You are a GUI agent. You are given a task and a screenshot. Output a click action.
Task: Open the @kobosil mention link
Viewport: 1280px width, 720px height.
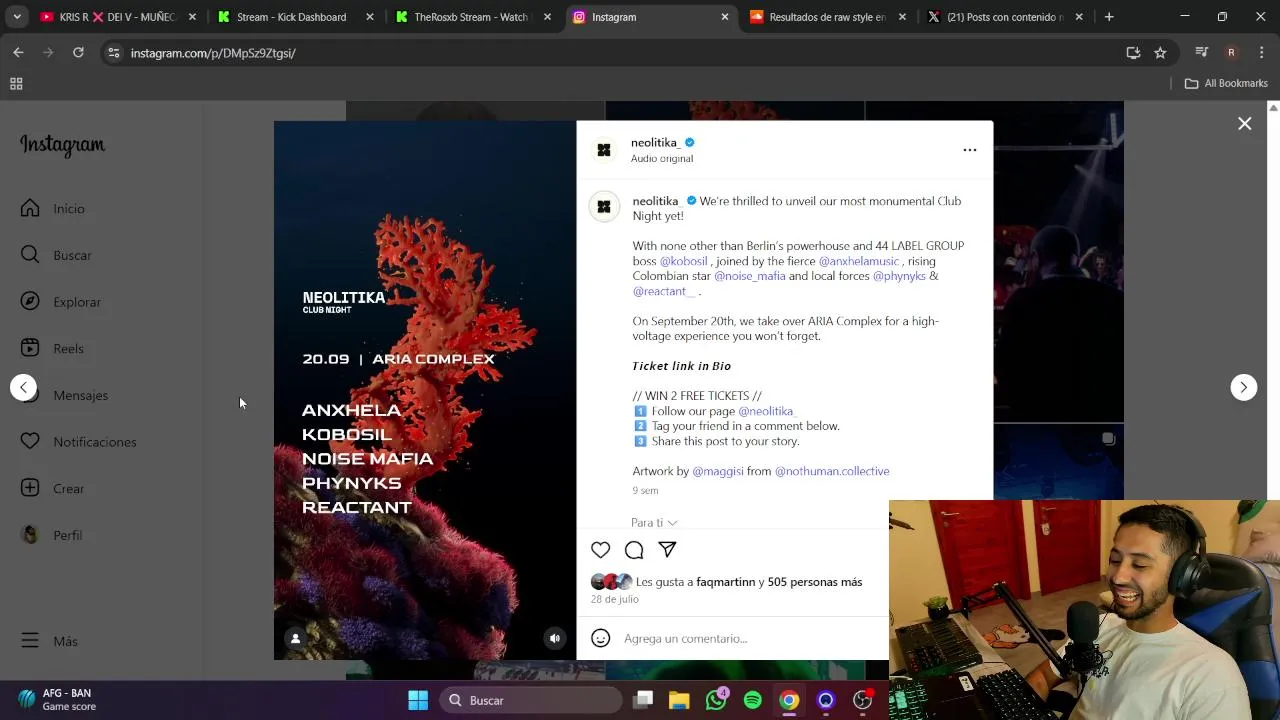pos(683,261)
